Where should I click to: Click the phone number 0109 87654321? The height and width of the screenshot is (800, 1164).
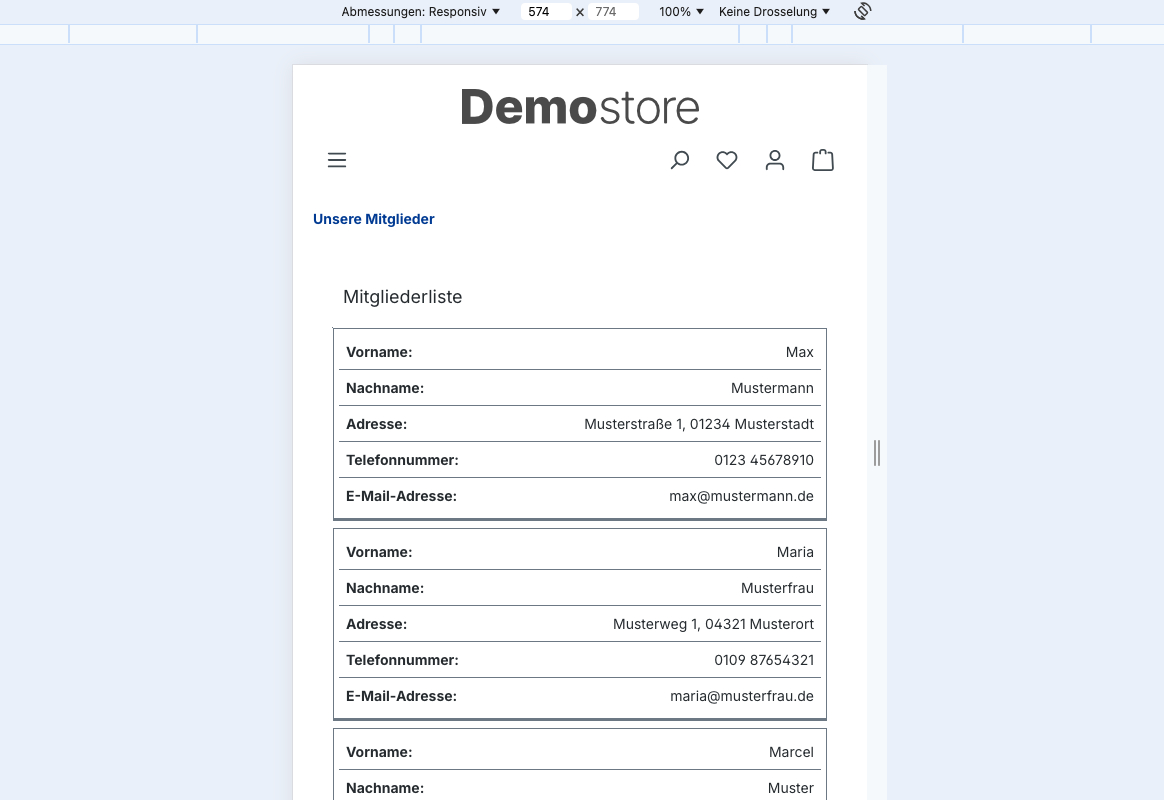763,660
